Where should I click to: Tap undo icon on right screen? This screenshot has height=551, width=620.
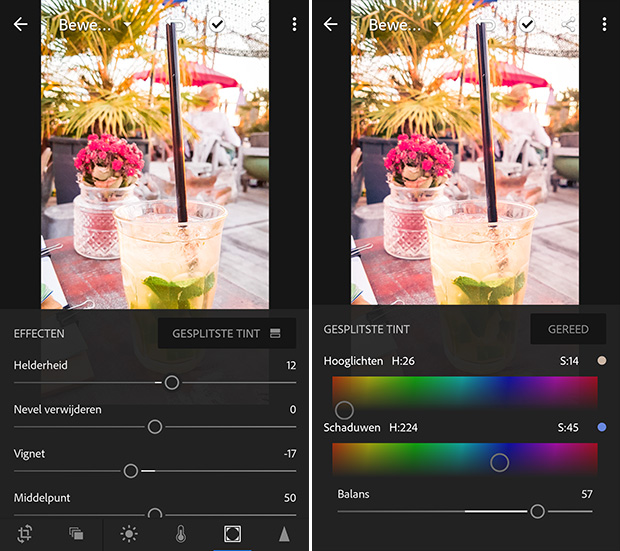[x=486, y=25]
